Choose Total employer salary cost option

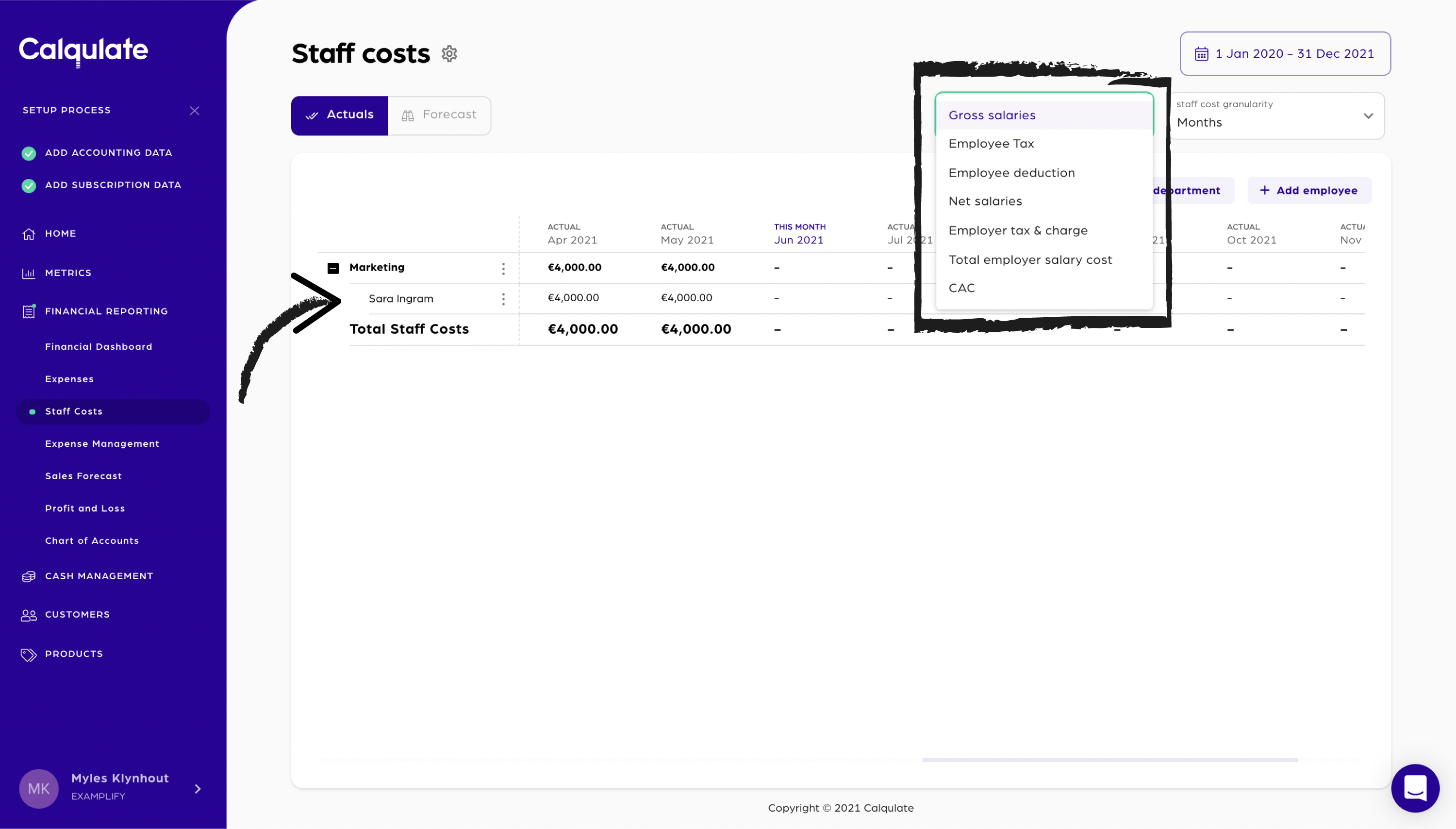point(1030,260)
